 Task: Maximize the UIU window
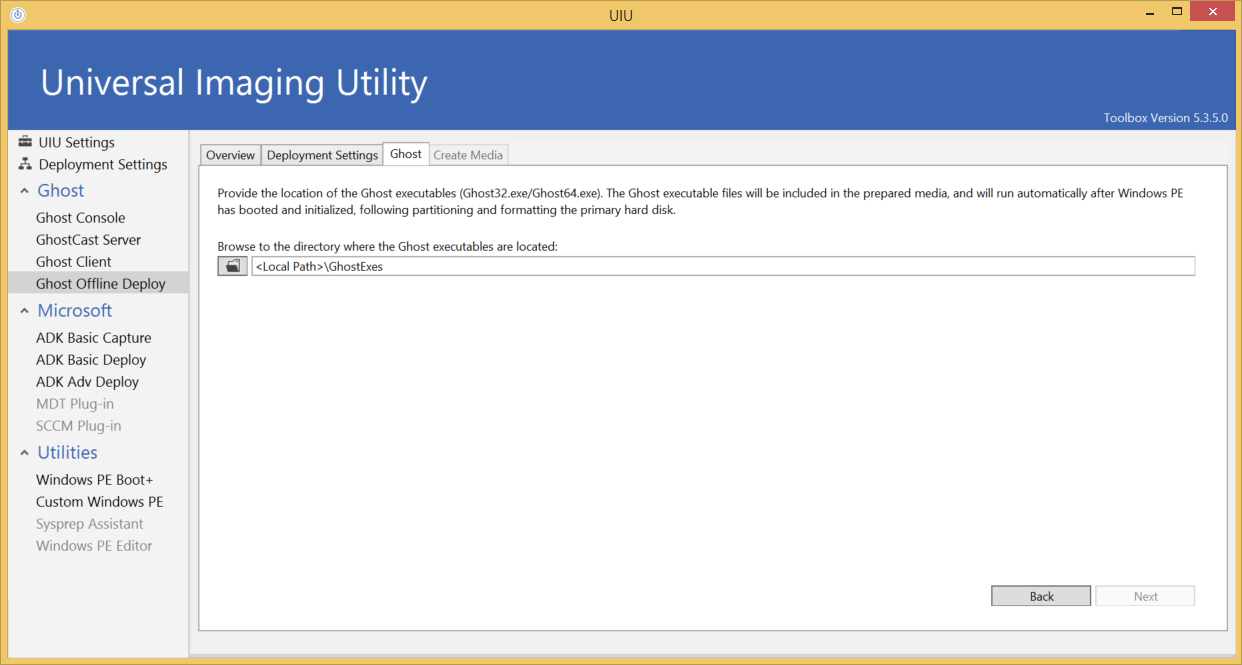click(x=1177, y=13)
